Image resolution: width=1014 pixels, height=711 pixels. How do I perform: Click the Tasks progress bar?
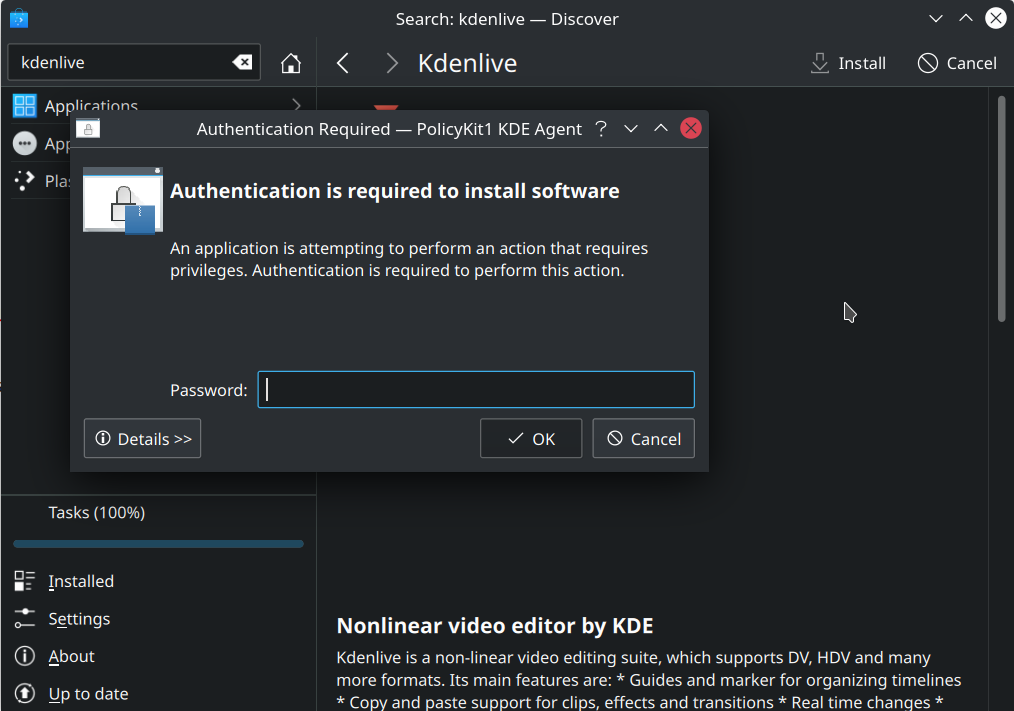pyautogui.click(x=158, y=544)
